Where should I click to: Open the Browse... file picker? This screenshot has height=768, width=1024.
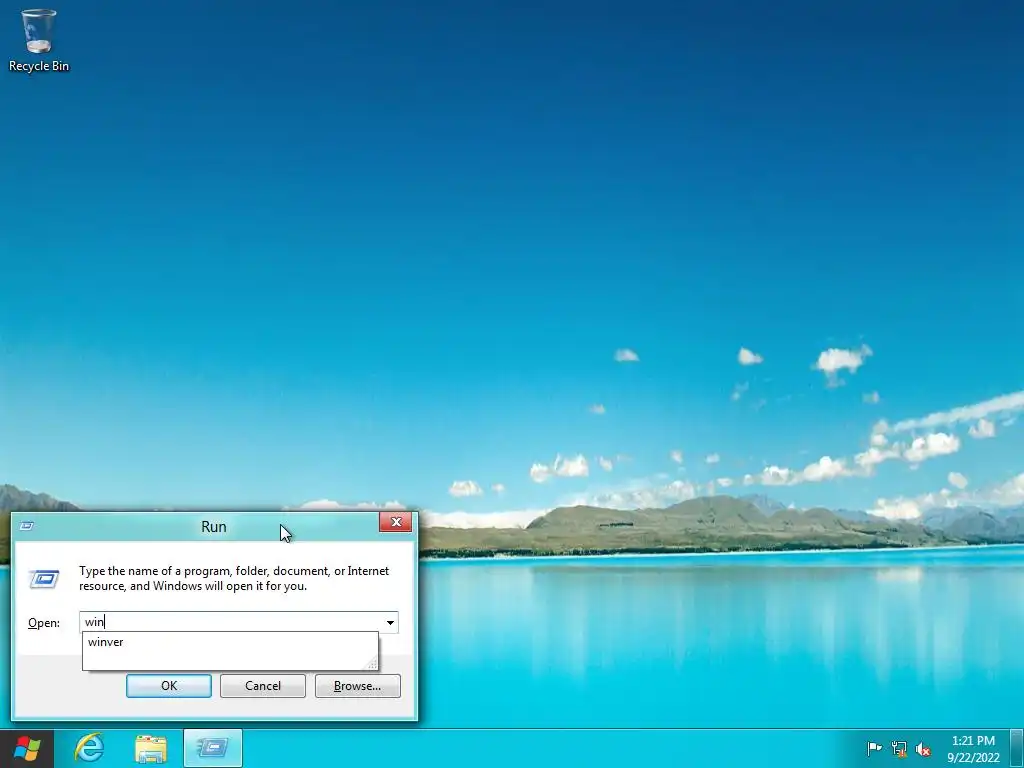pyautogui.click(x=357, y=686)
